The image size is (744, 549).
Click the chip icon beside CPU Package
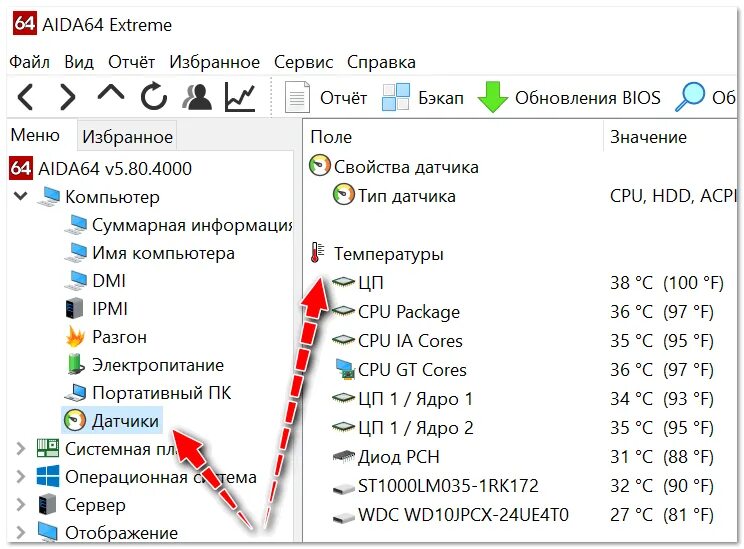coord(344,311)
